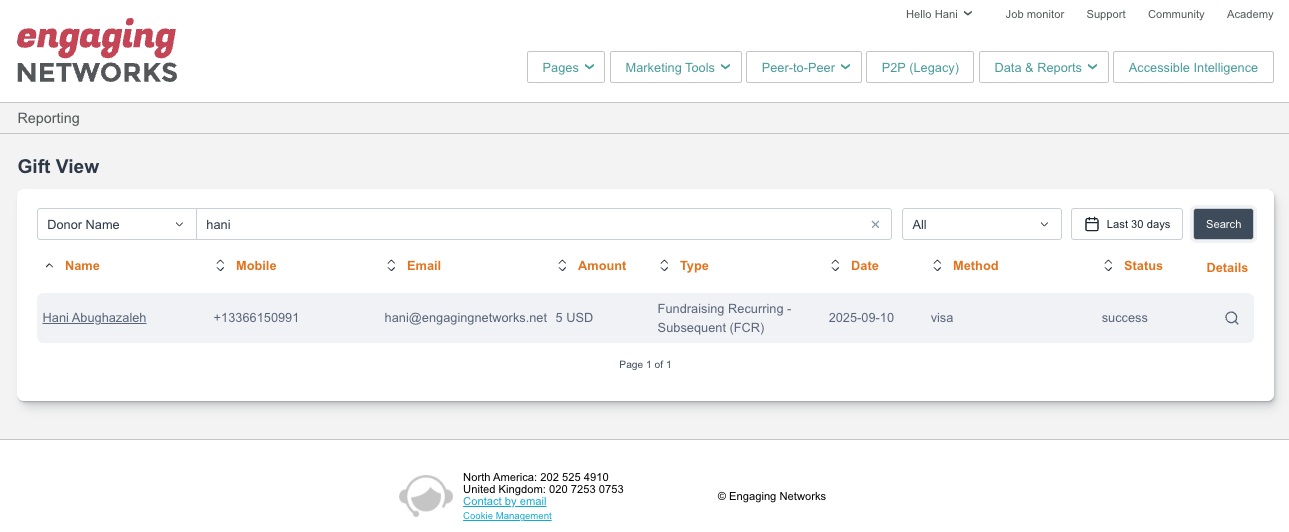Sort by Status column sort icon
The image size is (1289, 532).
point(1108,266)
